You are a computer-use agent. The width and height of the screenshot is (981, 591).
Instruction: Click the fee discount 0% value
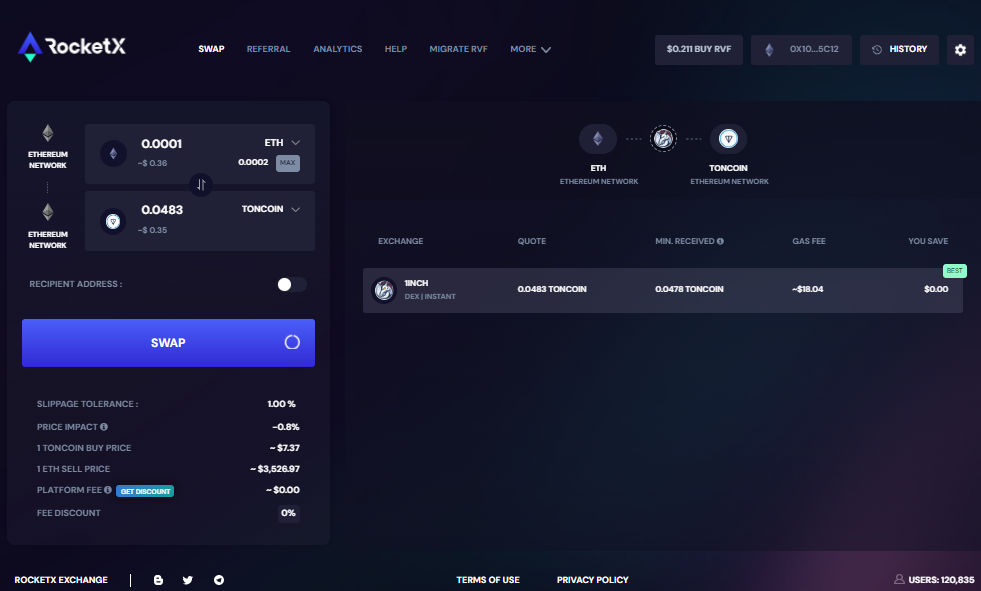(288, 513)
